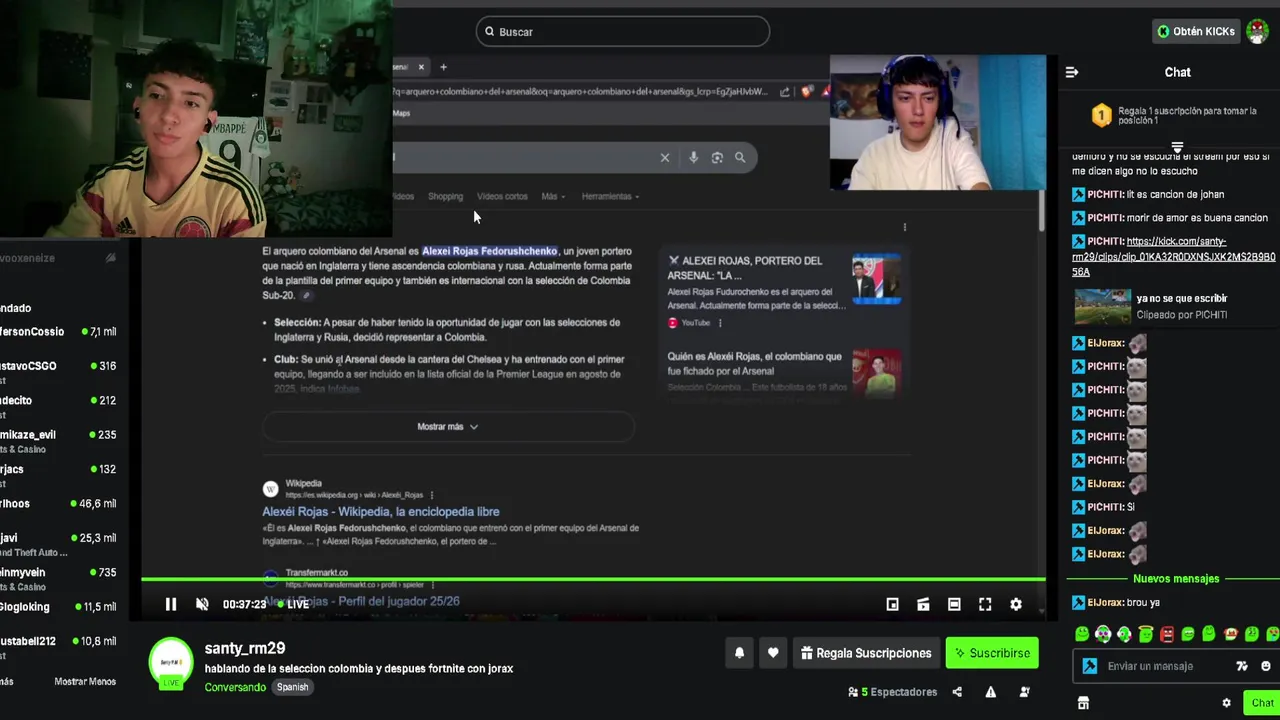Open PICHITI's kick clip link in chat

(1173, 256)
